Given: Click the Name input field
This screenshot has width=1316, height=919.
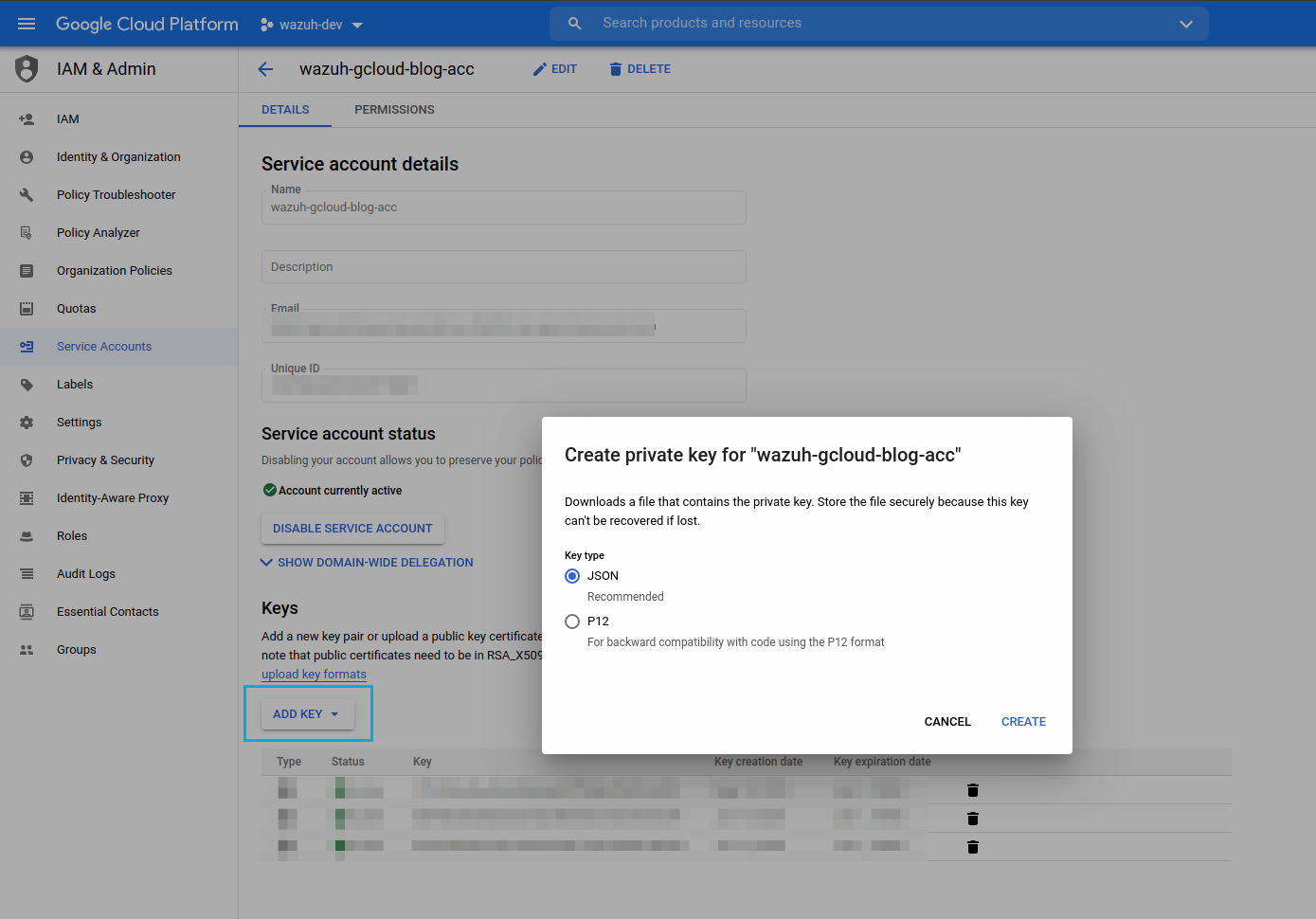Looking at the screenshot, I should [x=504, y=207].
